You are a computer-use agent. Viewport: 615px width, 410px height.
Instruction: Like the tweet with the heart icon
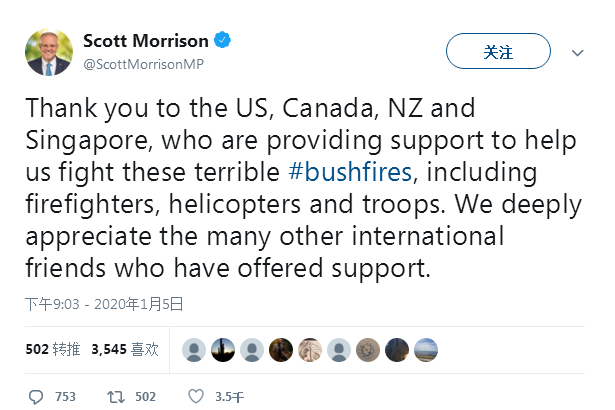pos(197,396)
